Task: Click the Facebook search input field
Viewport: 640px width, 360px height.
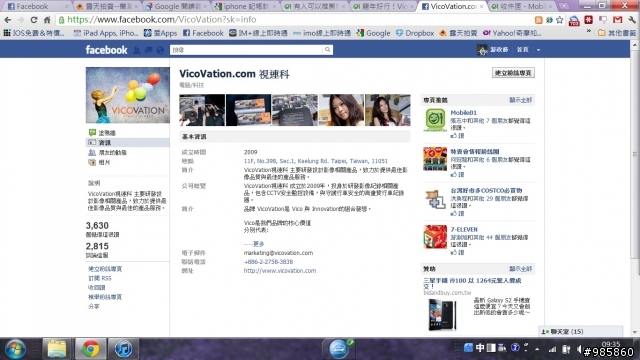Action: 246,50
